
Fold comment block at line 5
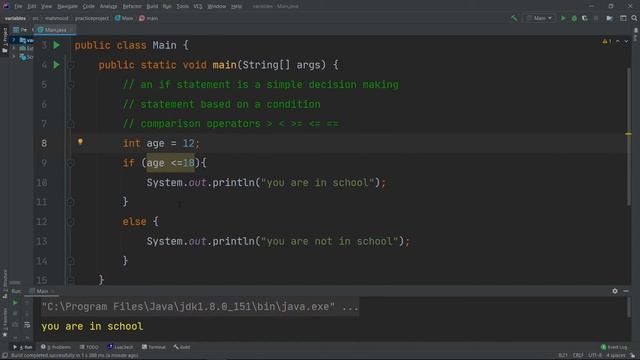click(70, 84)
